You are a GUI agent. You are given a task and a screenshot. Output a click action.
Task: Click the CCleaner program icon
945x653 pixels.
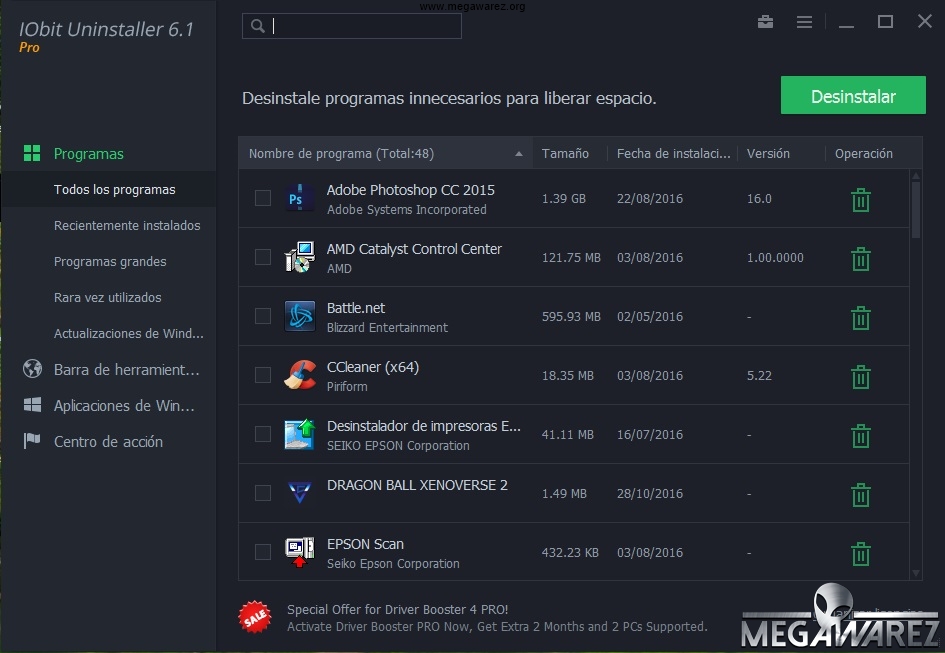tap(300, 375)
